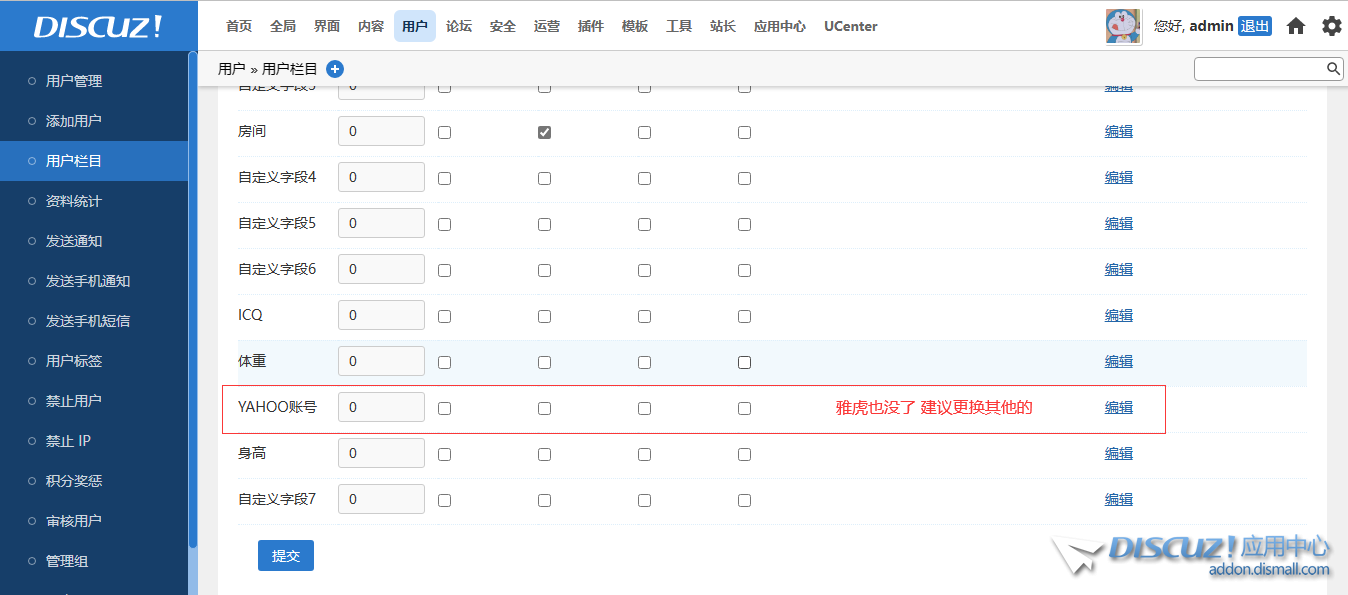1348x595 pixels.
Task: Click the blue plus icon beside 用户栏目
Action: click(335, 69)
